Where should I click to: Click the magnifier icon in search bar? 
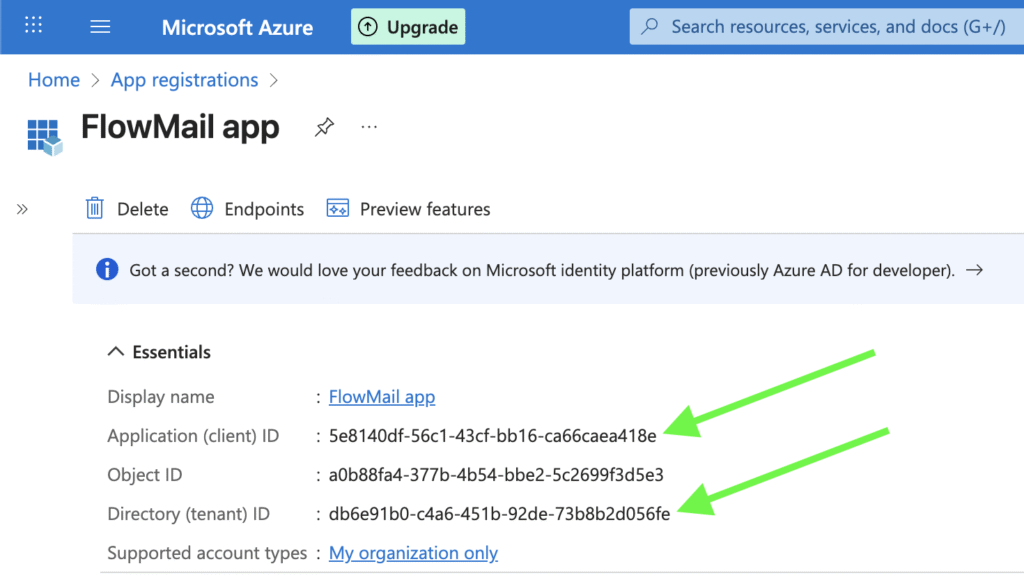click(650, 26)
